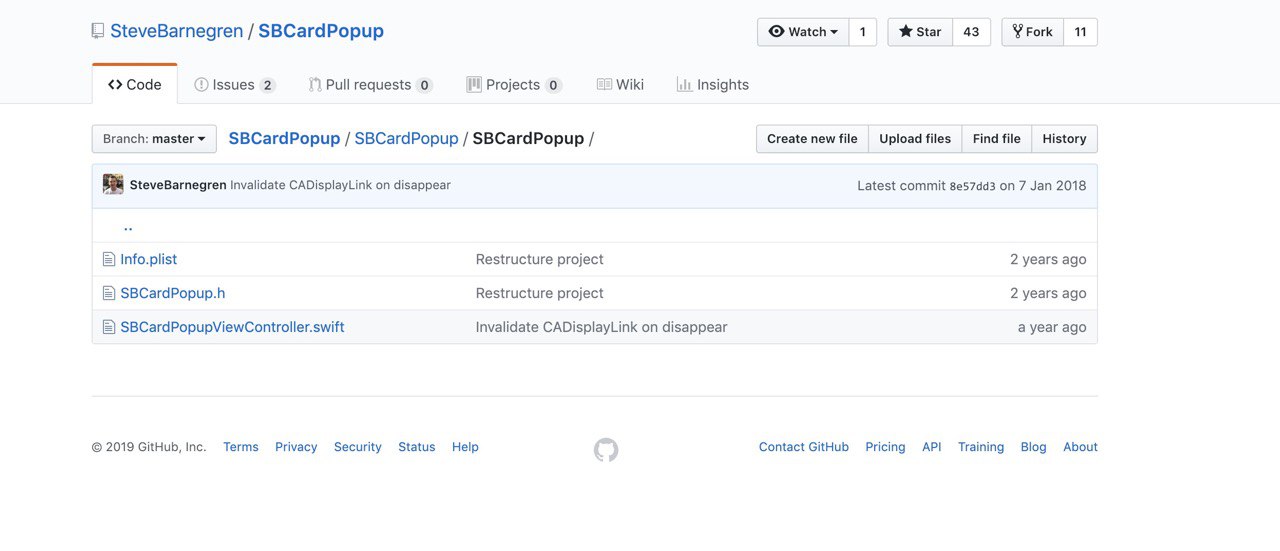The height and width of the screenshot is (551, 1280).
Task: Click Find file button
Action: point(997,139)
